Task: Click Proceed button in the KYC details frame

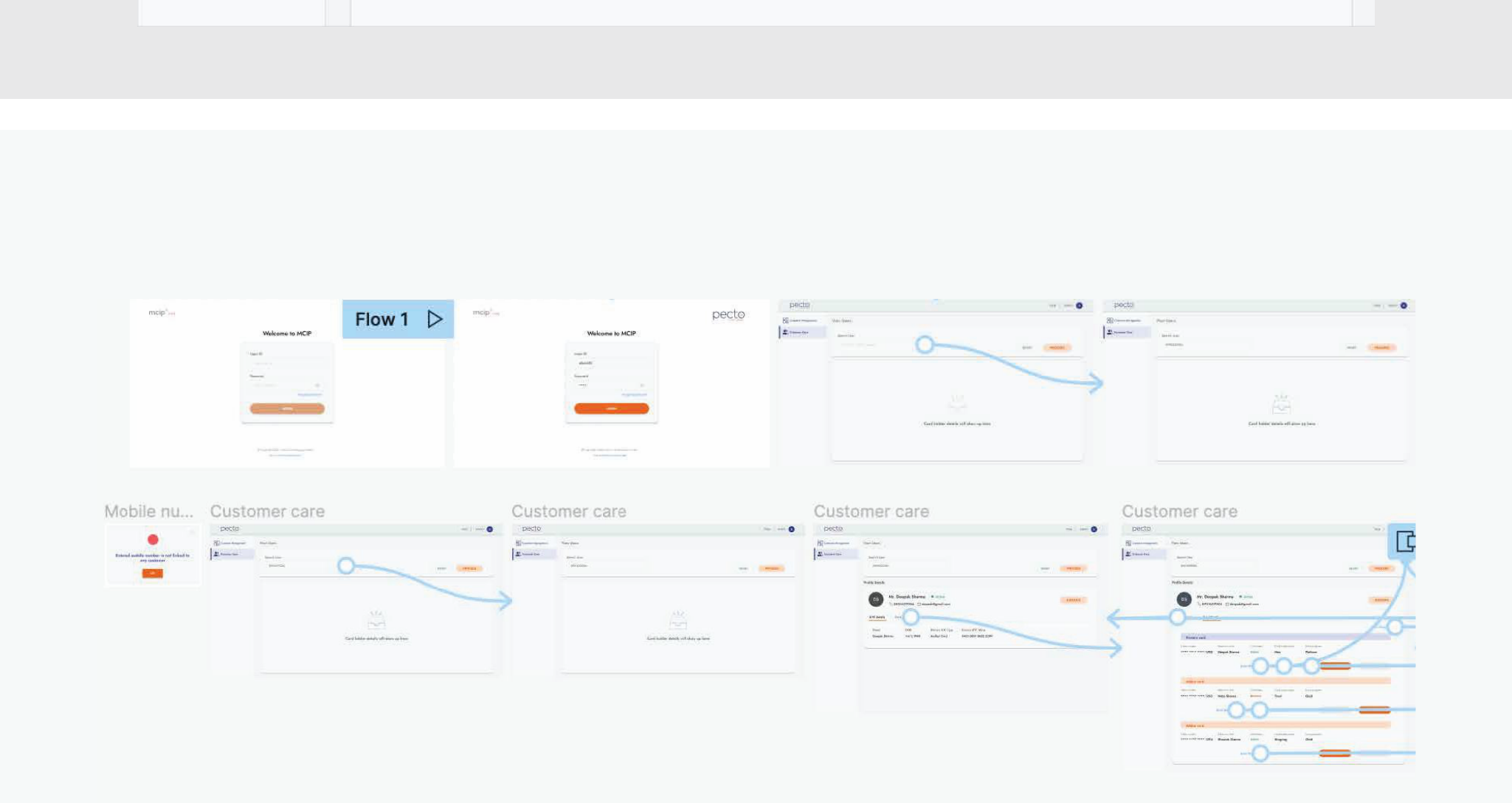Action: click(1073, 568)
